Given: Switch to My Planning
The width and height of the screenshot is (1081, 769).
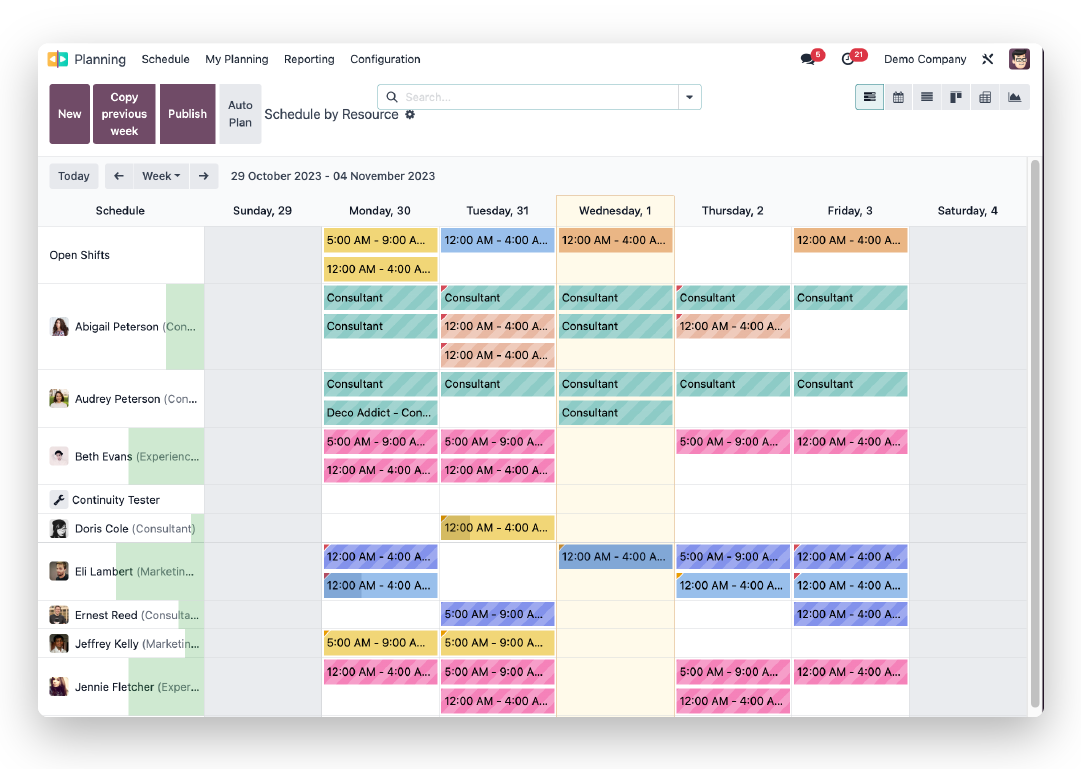Looking at the screenshot, I should click(x=236, y=59).
